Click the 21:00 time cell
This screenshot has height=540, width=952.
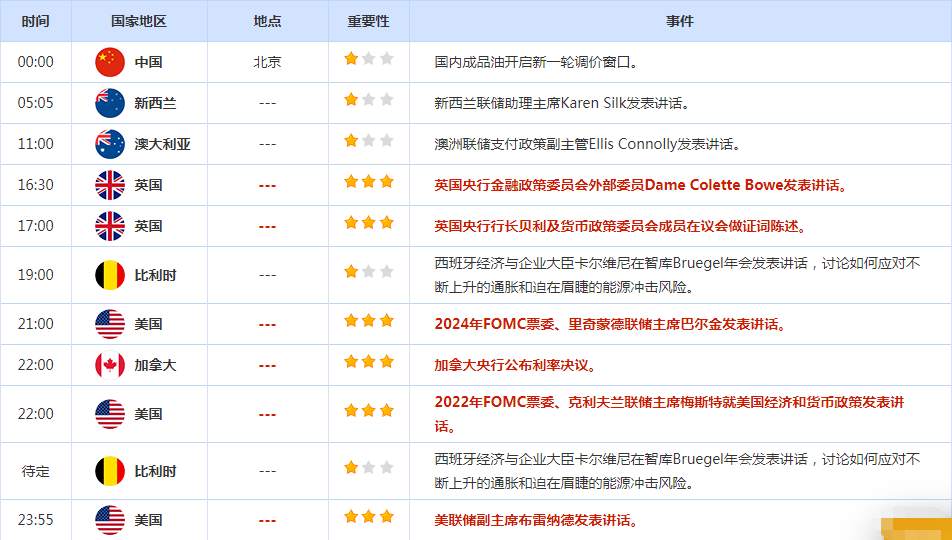(35, 324)
